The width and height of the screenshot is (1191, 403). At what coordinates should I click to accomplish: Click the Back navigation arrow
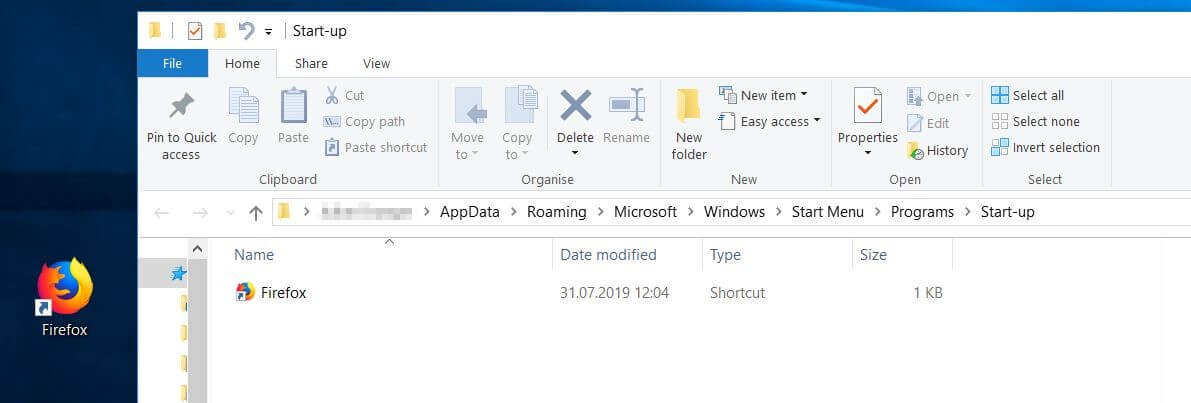(161, 213)
